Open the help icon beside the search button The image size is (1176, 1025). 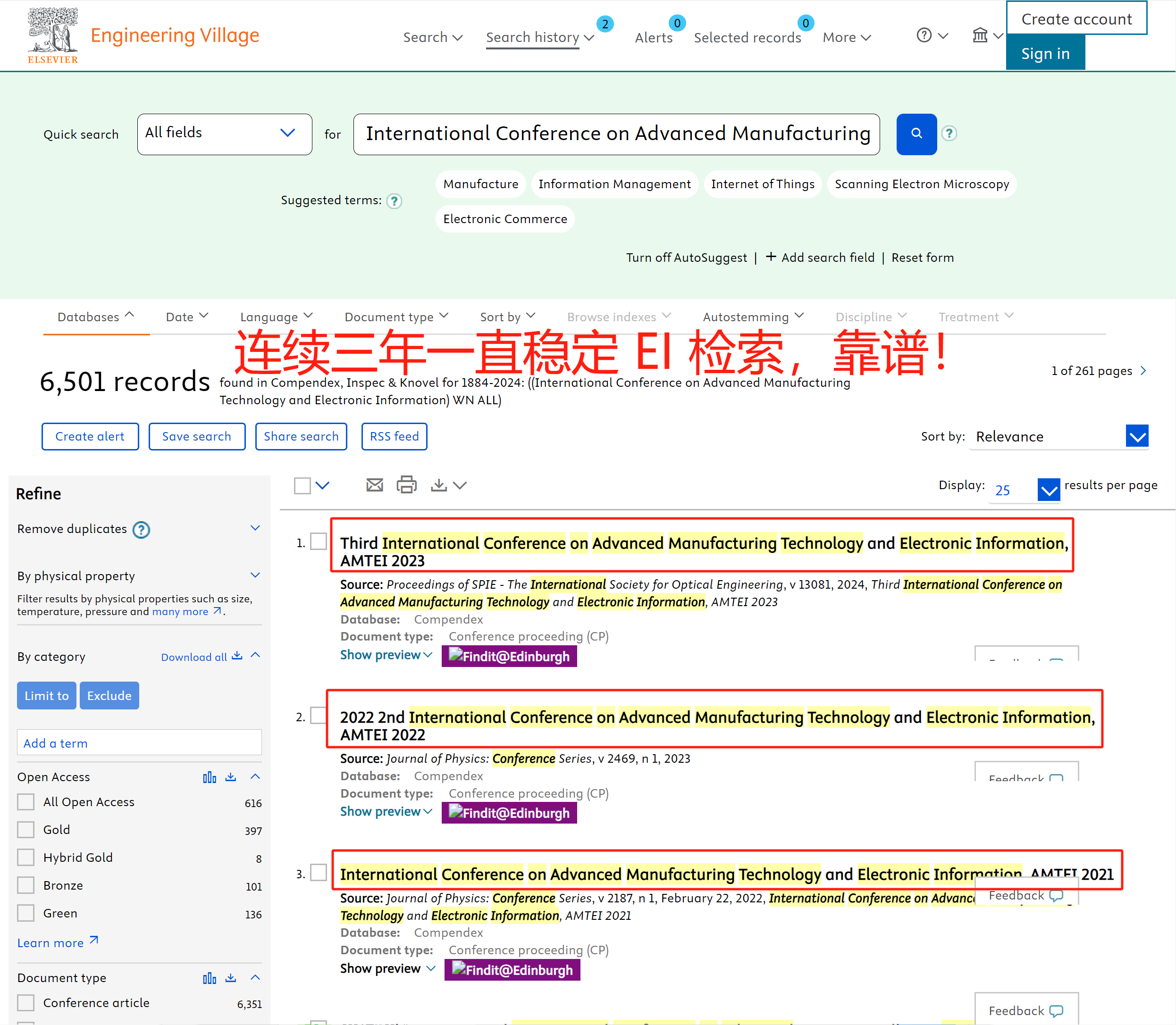click(x=949, y=133)
